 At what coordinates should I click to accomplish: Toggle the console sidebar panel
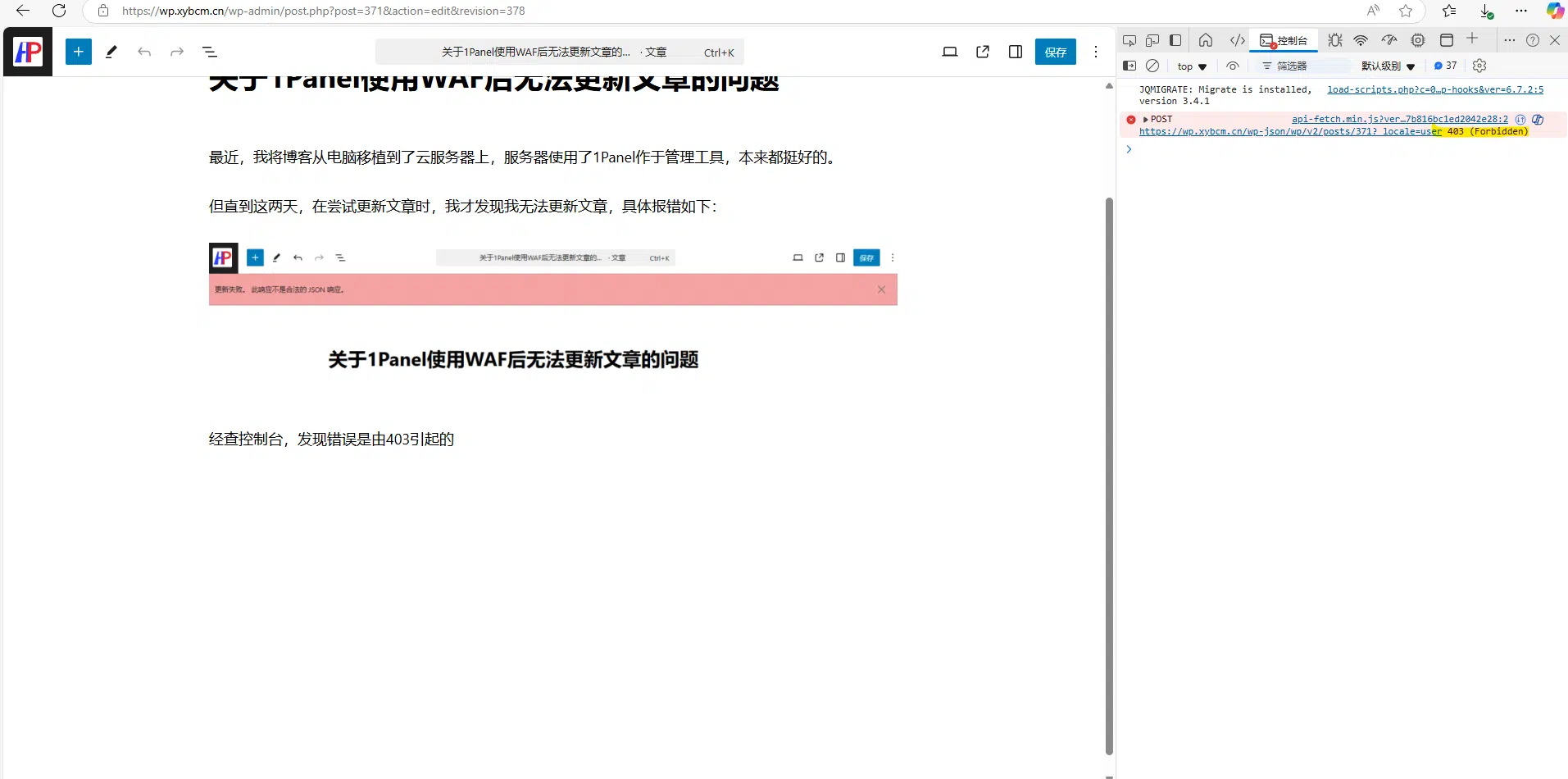click(1129, 66)
